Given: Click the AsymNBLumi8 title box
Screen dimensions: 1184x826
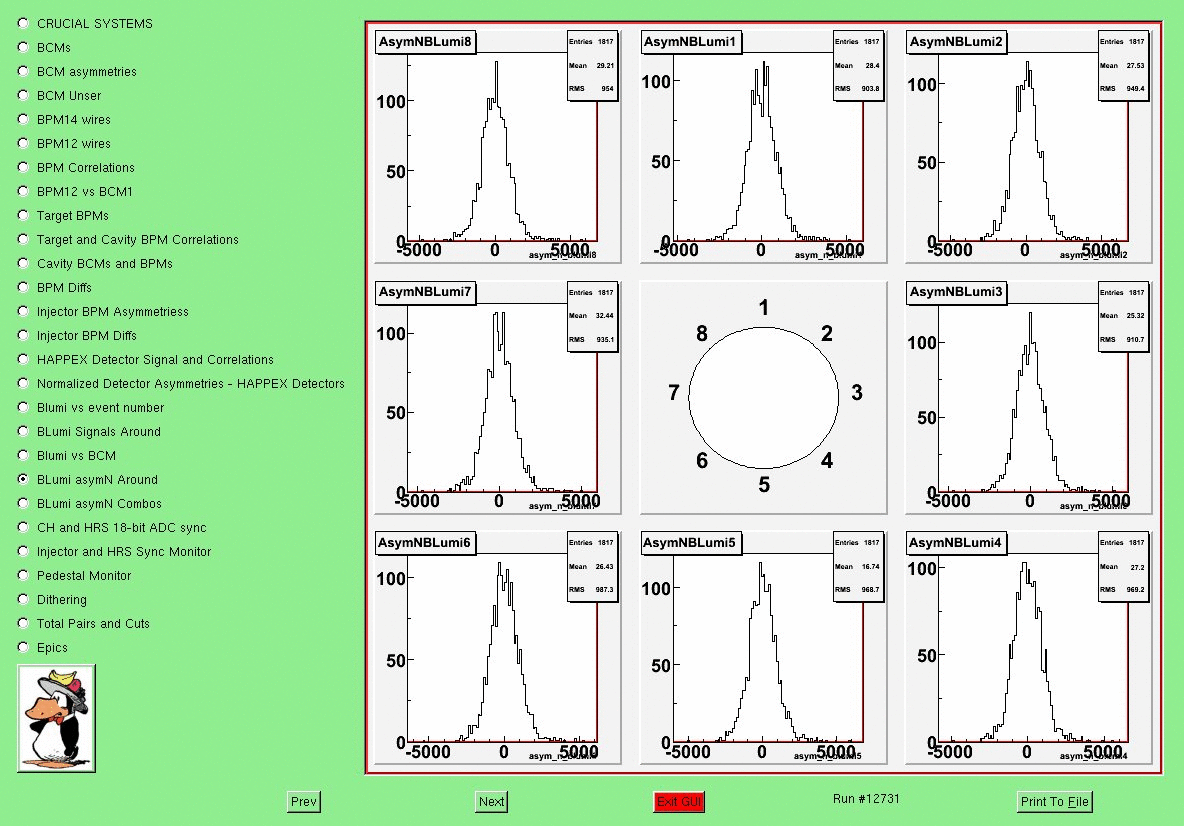Looking at the screenshot, I should click(x=425, y=42).
